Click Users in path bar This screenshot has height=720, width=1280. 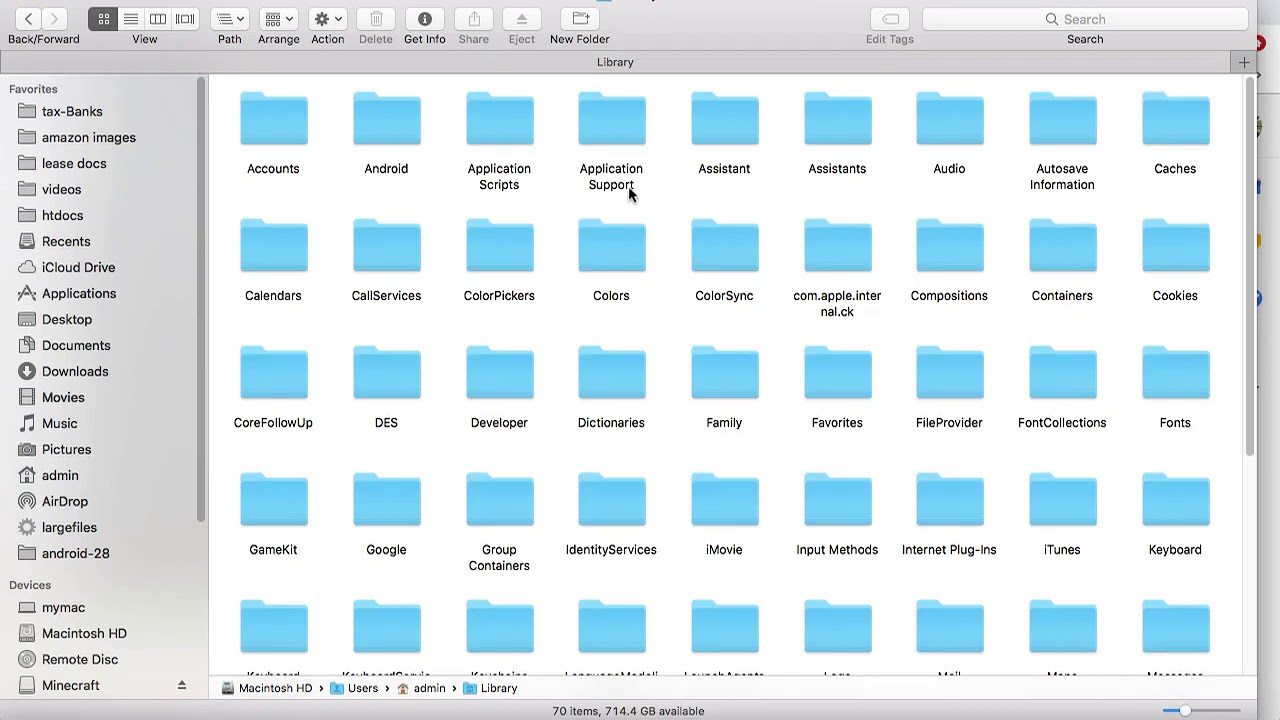point(354,688)
